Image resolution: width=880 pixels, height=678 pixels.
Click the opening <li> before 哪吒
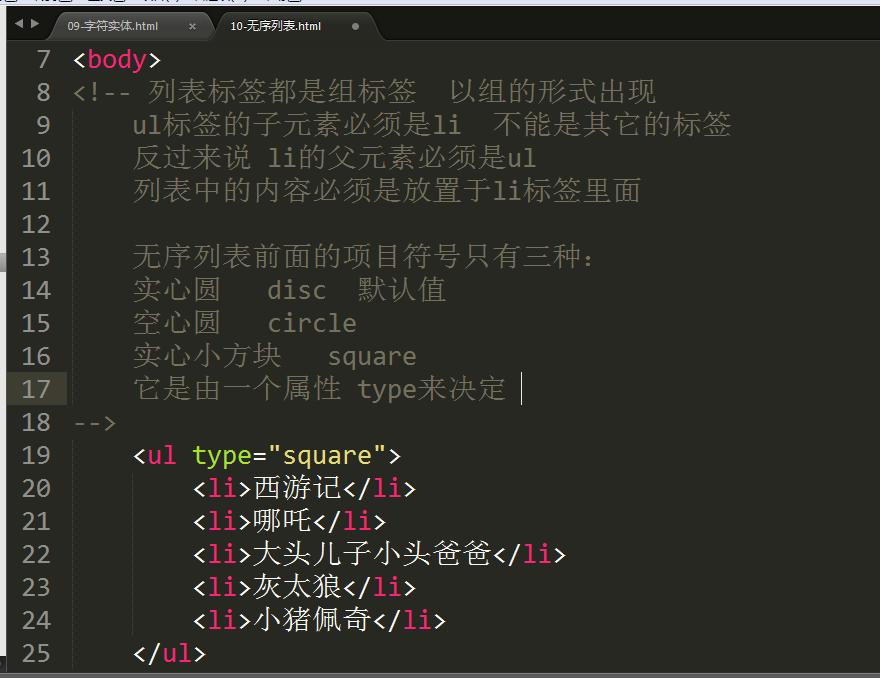click(x=222, y=521)
